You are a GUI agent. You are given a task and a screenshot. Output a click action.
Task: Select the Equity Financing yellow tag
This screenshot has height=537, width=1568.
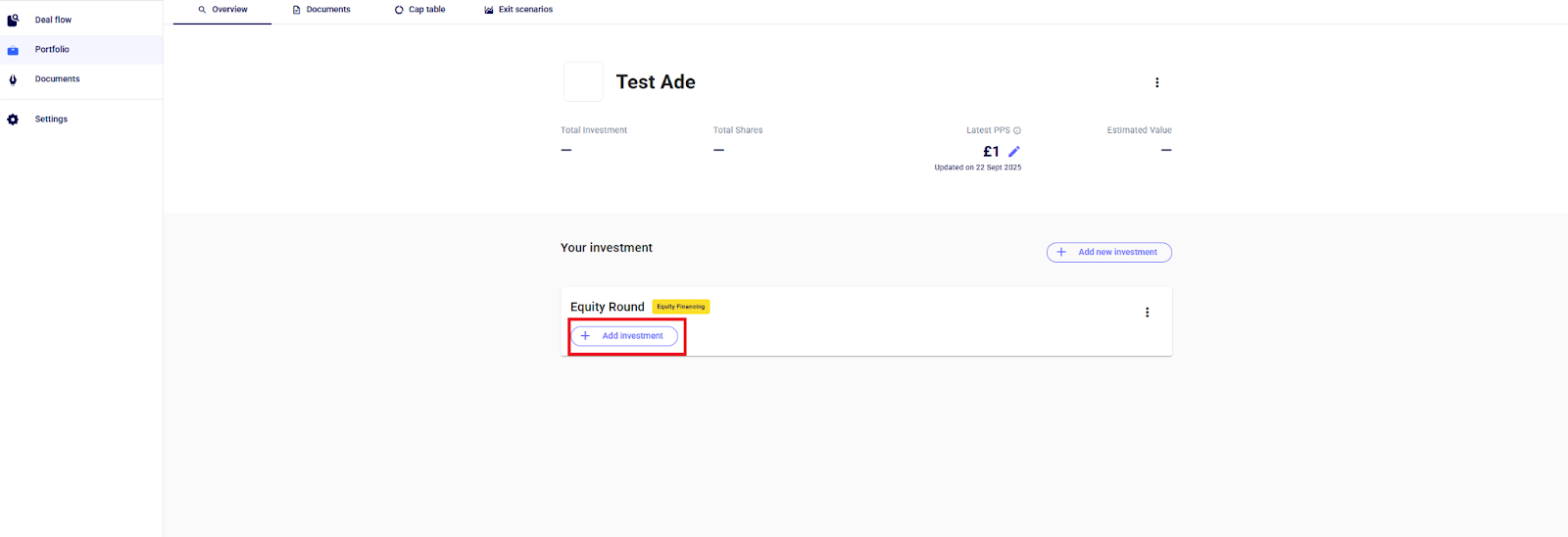pyautogui.click(x=681, y=307)
